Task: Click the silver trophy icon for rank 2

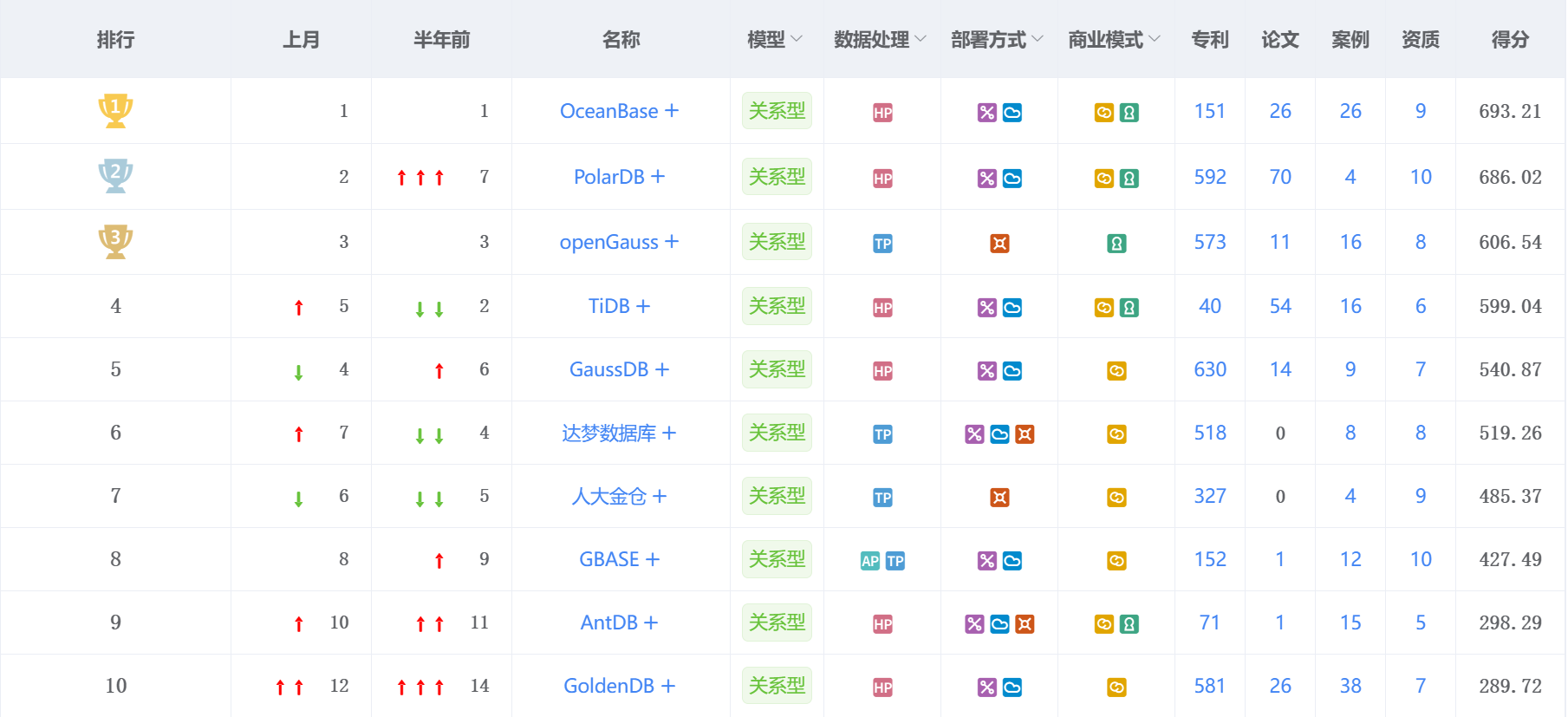Action: 115,176
